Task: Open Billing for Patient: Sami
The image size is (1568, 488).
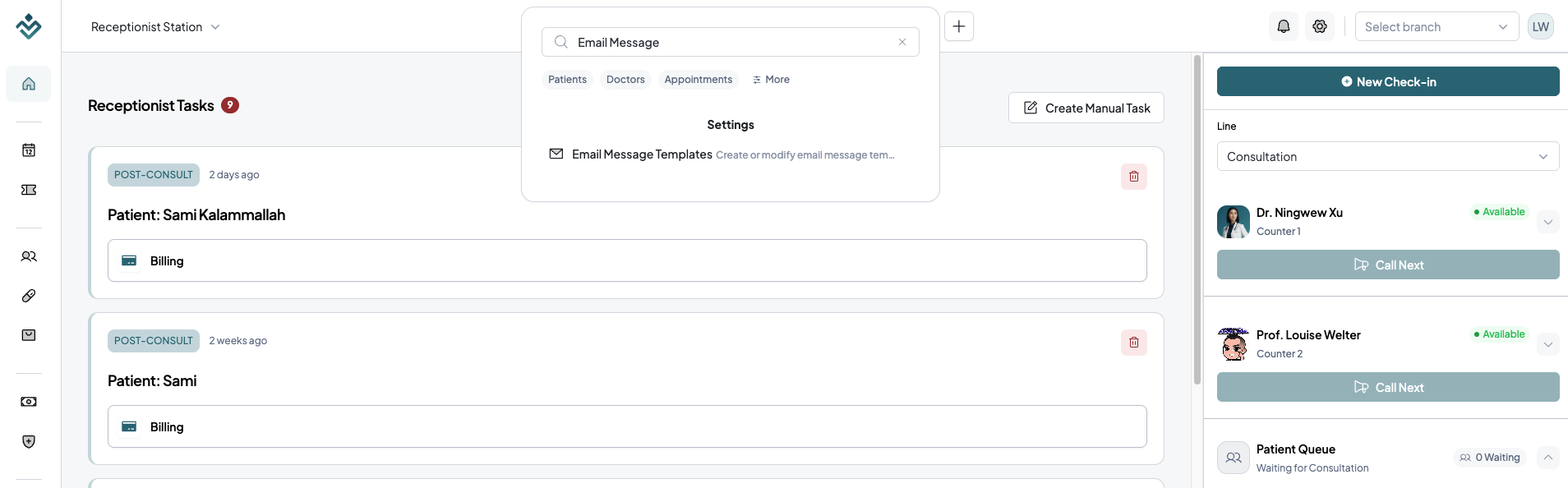Action: (x=627, y=426)
